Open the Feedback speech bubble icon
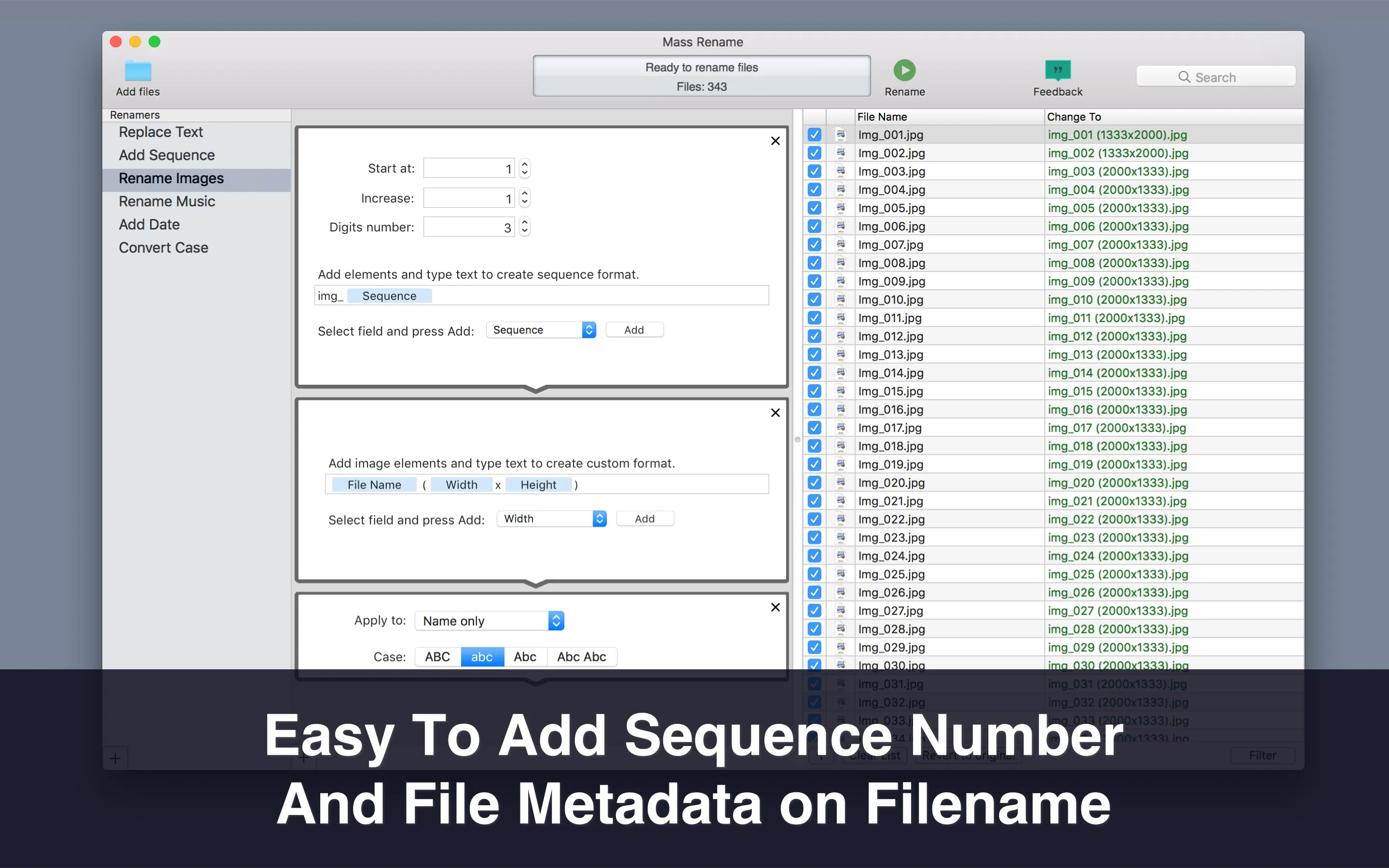This screenshot has width=1389, height=868. click(1057, 70)
